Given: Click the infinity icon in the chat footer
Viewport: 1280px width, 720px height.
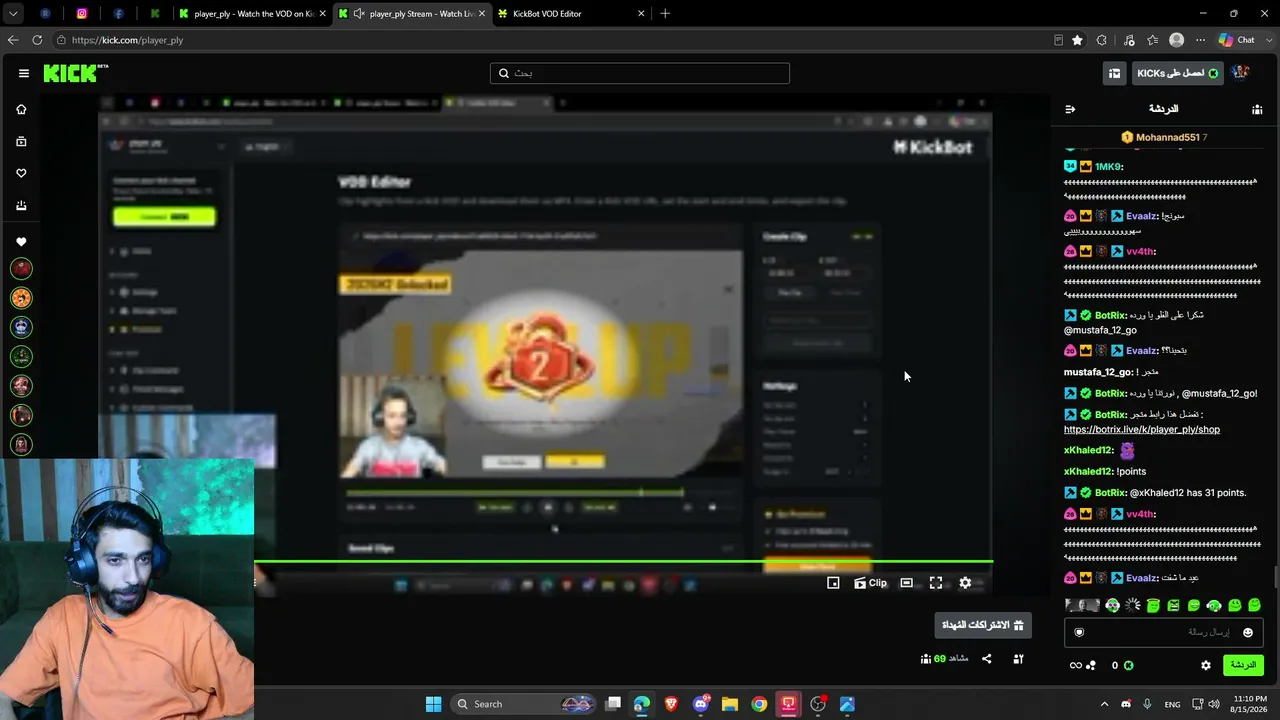Looking at the screenshot, I should pos(1076,665).
